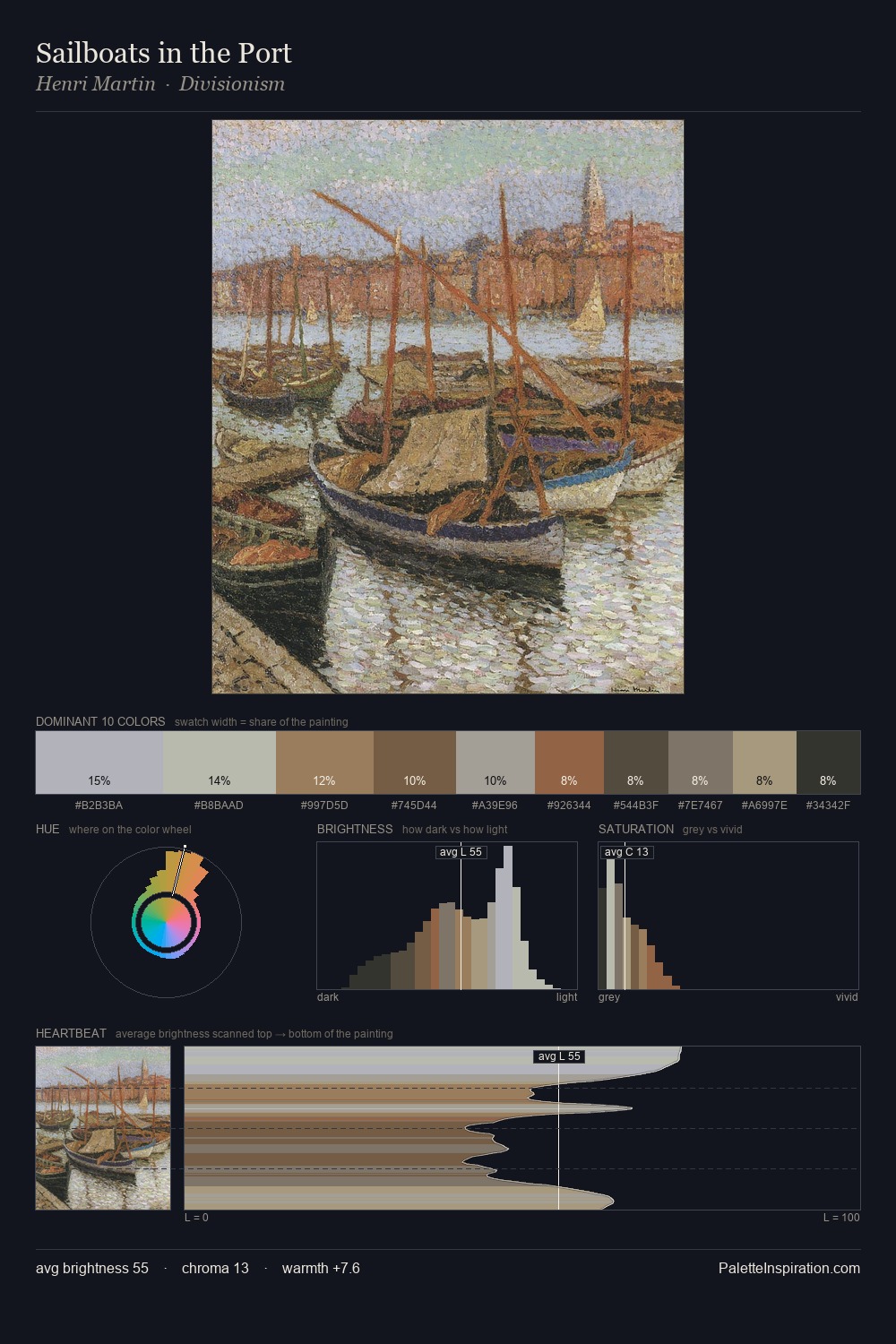Click the hex code text '#997D5D'

click(324, 805)
